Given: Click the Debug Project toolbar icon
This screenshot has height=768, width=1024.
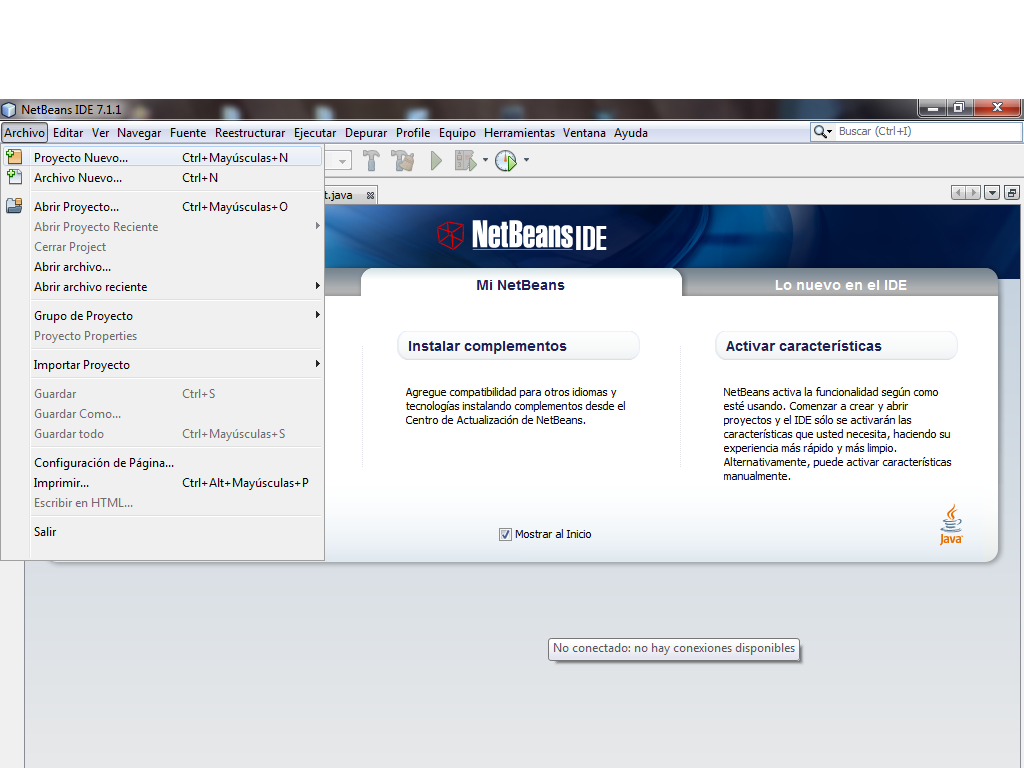Looking at the screenshot, I should 464,160.
